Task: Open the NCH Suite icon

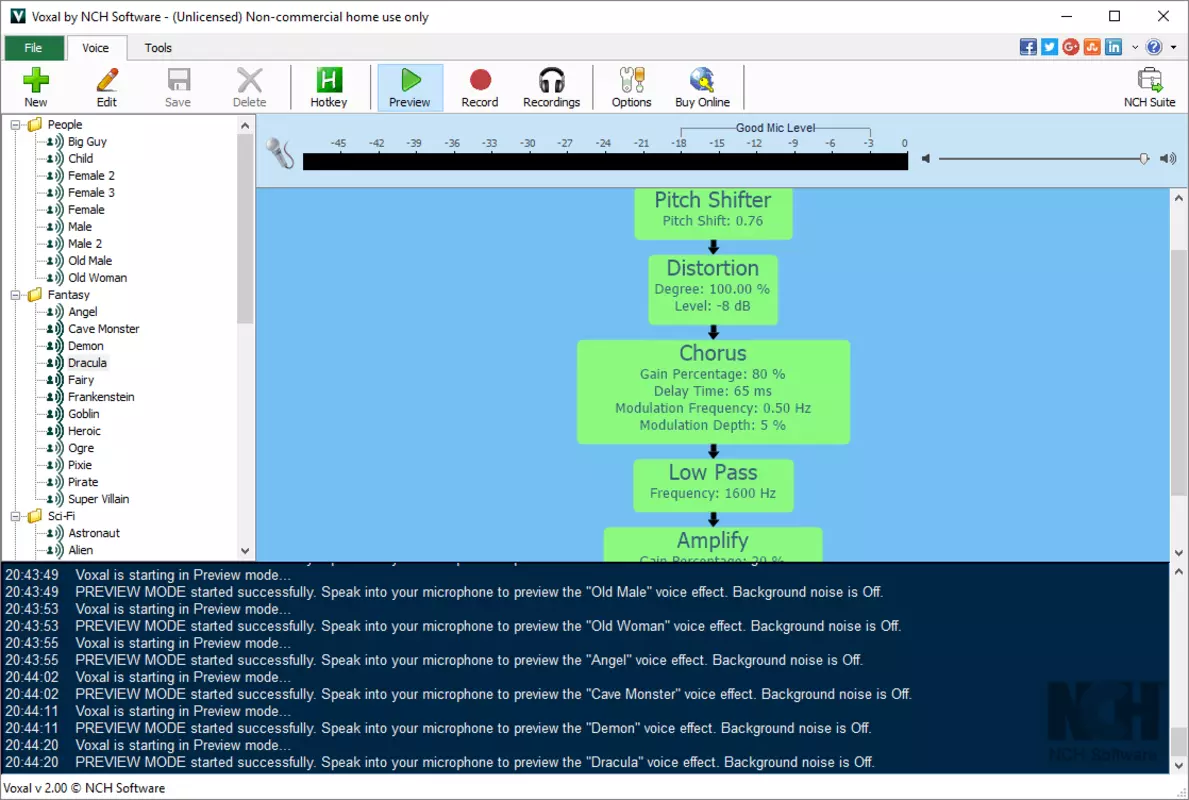Action: [1150, 87]
